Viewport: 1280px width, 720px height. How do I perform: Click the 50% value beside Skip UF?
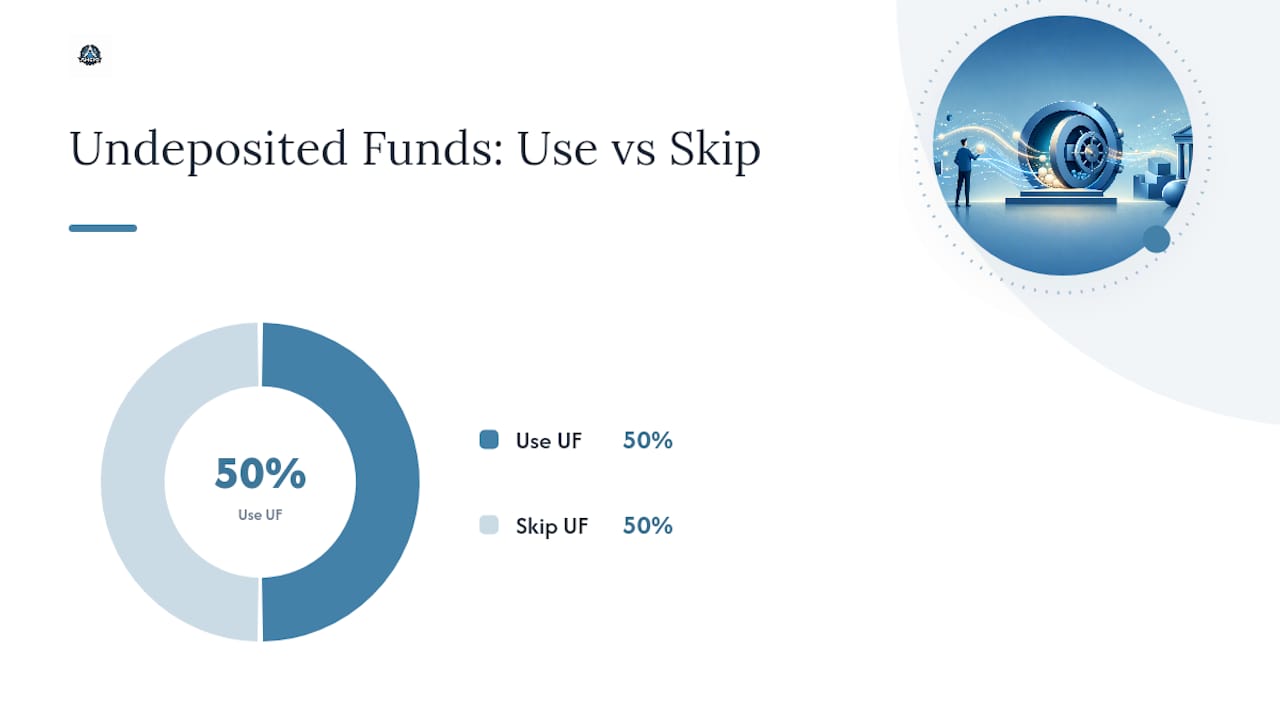coord(648,526)
